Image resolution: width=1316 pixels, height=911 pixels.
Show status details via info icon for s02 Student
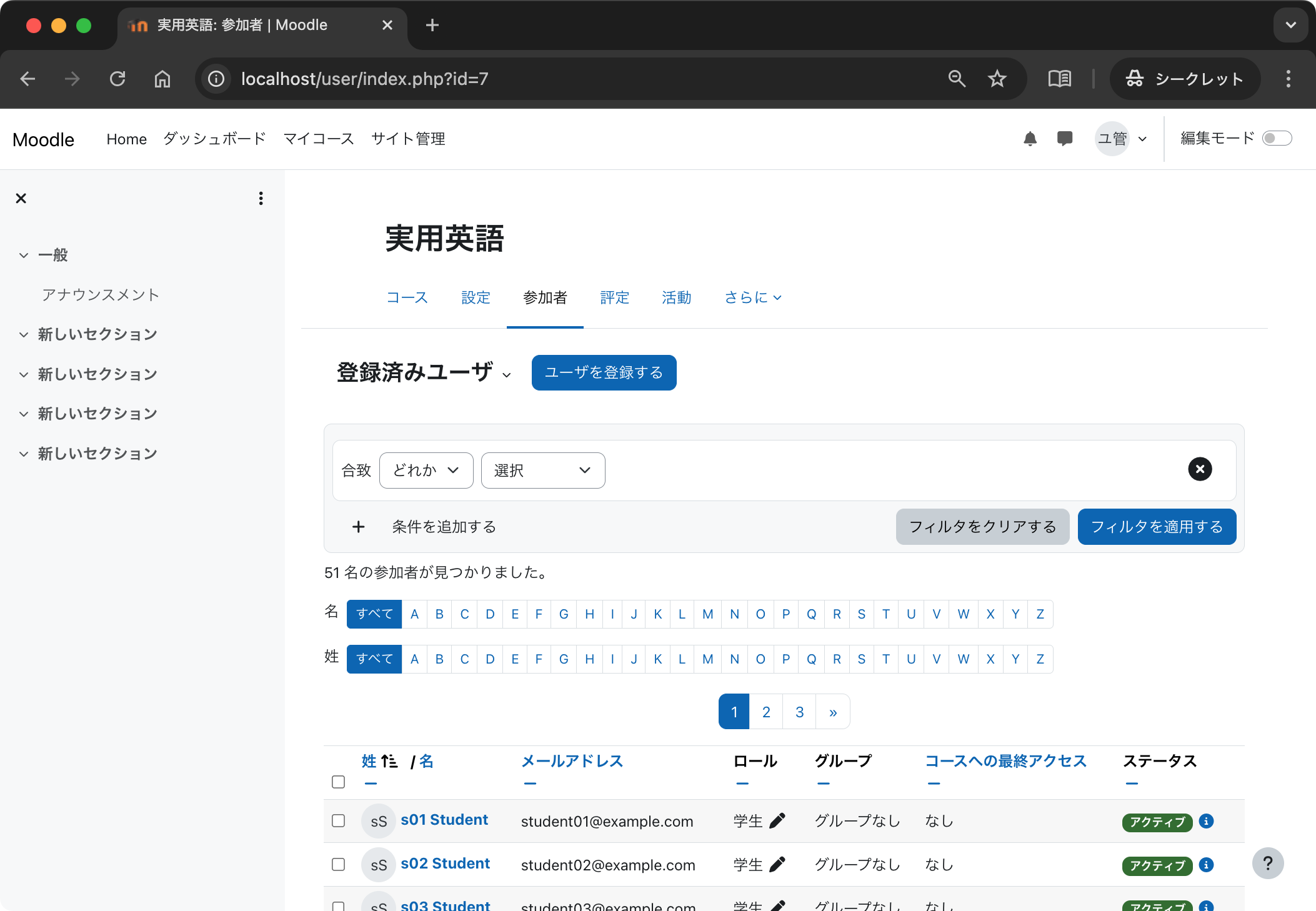1206,866
